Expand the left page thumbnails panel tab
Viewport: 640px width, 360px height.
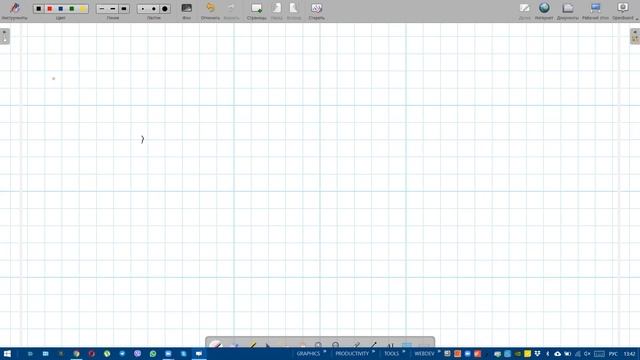tap(4, 36)
